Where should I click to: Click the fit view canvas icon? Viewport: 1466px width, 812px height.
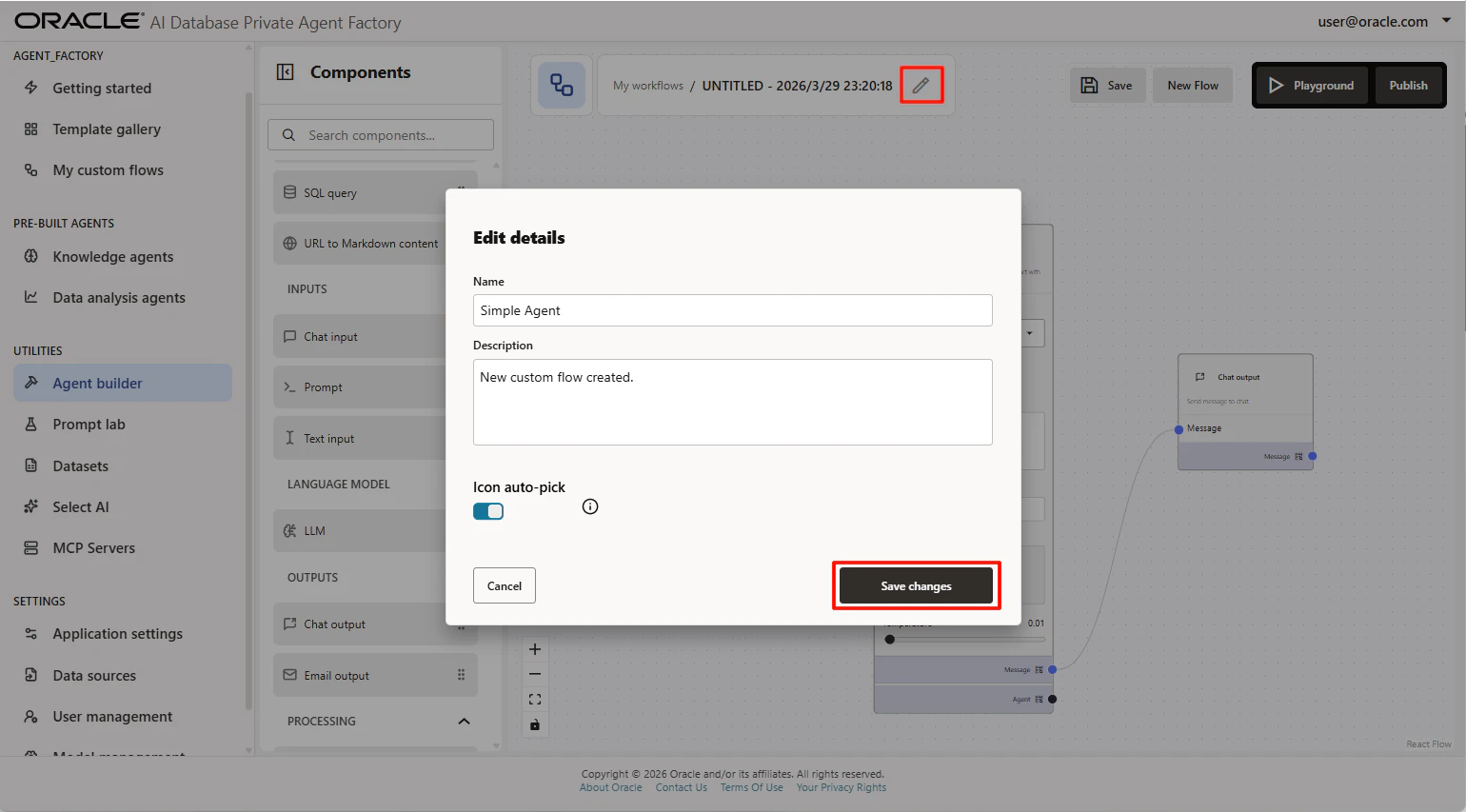coord(535,699)
